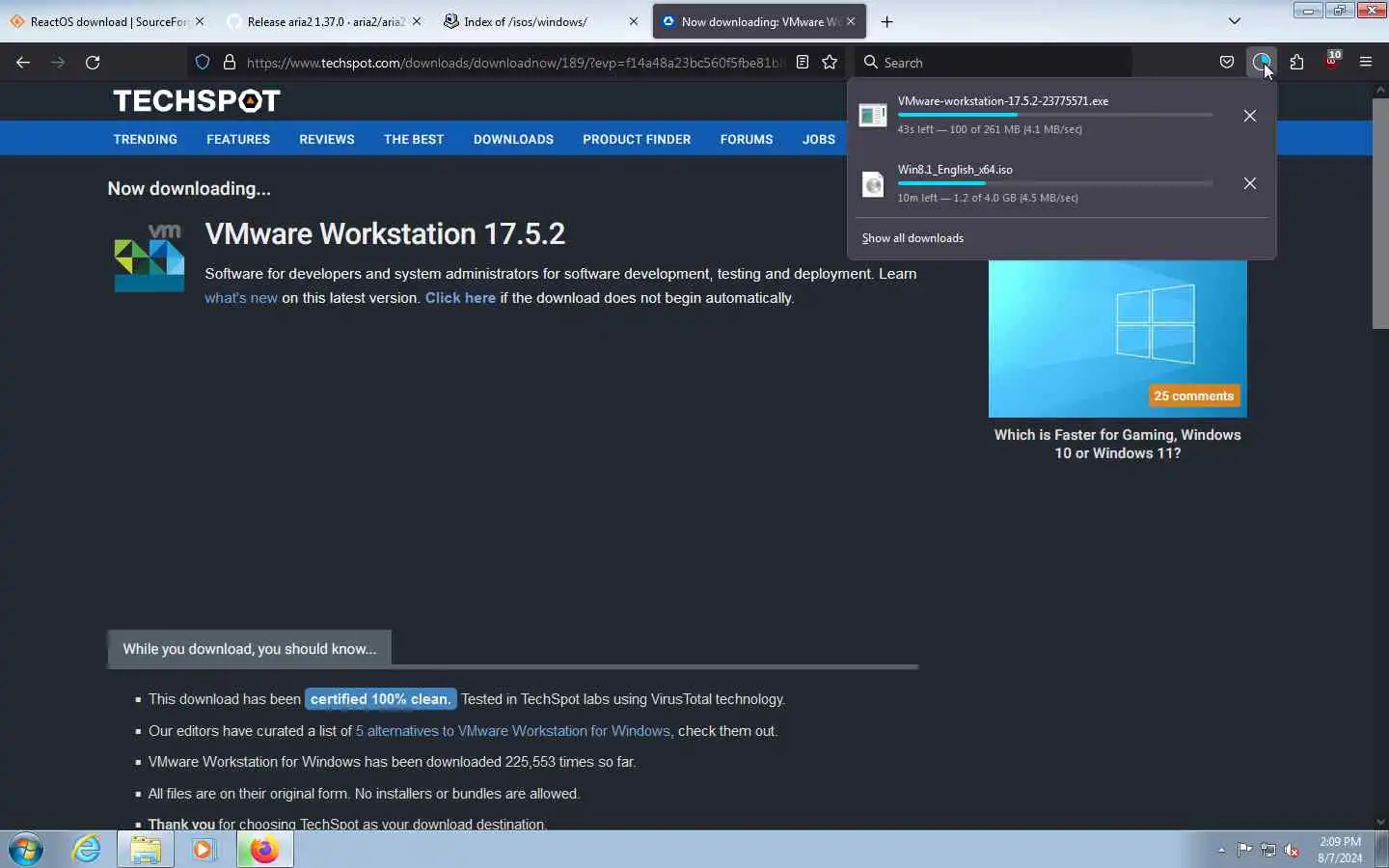The height and width of the screenshot is (868, 1389).
Task: Open THE BEST menu item
Action: 414,139
